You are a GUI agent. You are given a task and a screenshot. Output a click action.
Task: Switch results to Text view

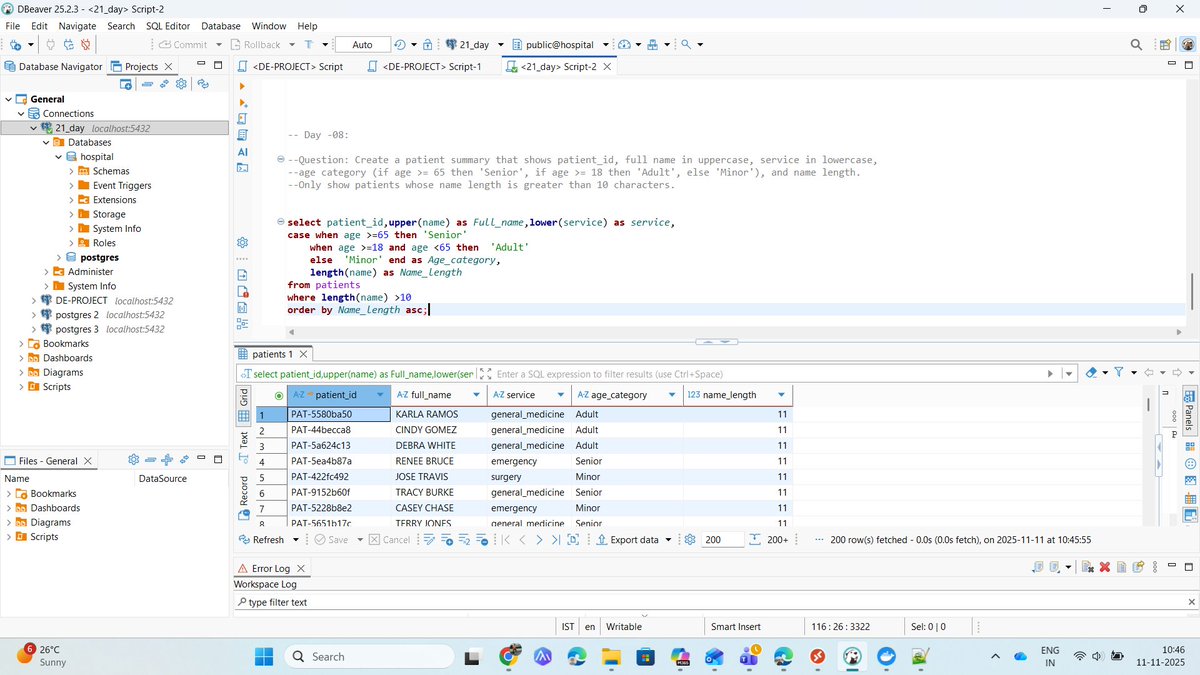(x=242, y=441)
